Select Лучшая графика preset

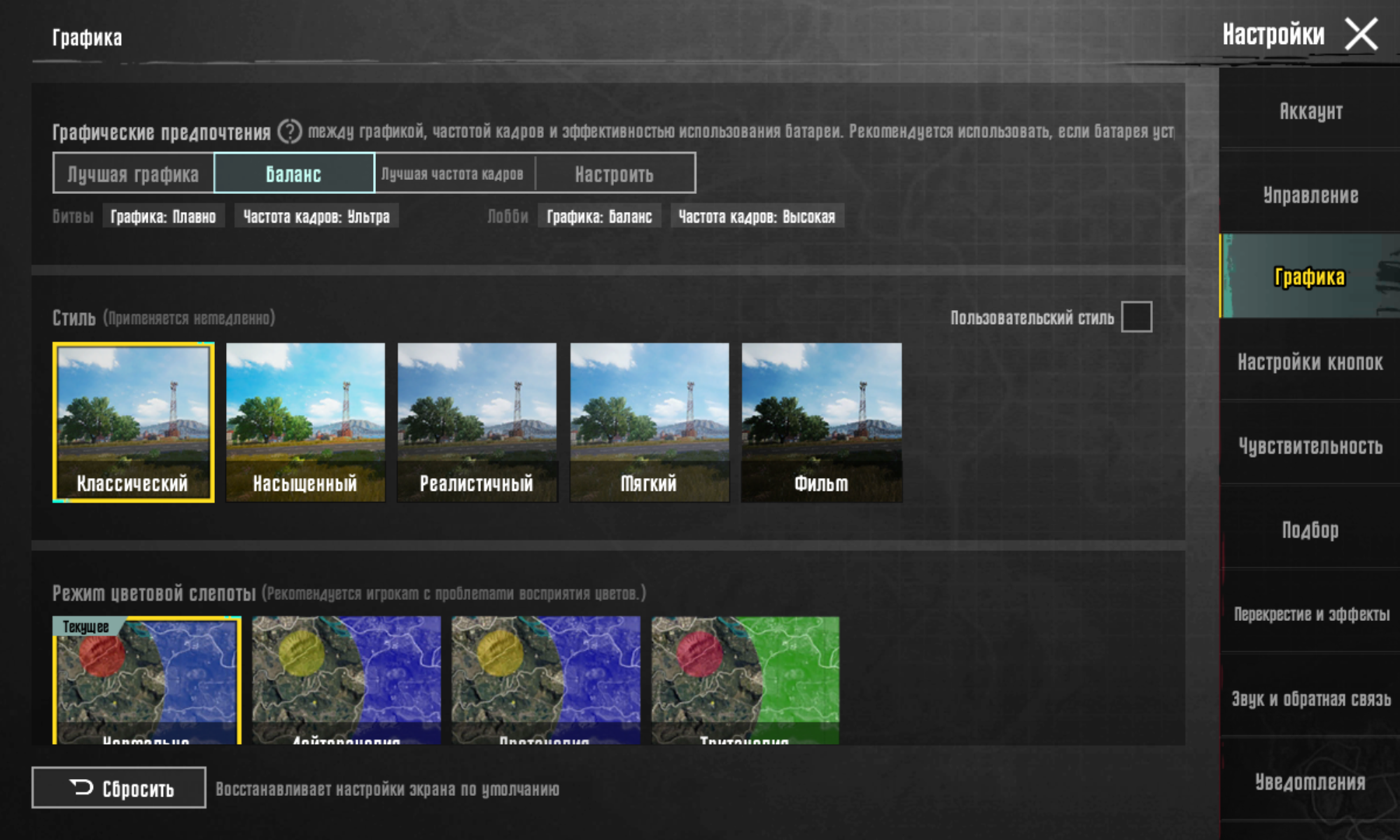133,174
